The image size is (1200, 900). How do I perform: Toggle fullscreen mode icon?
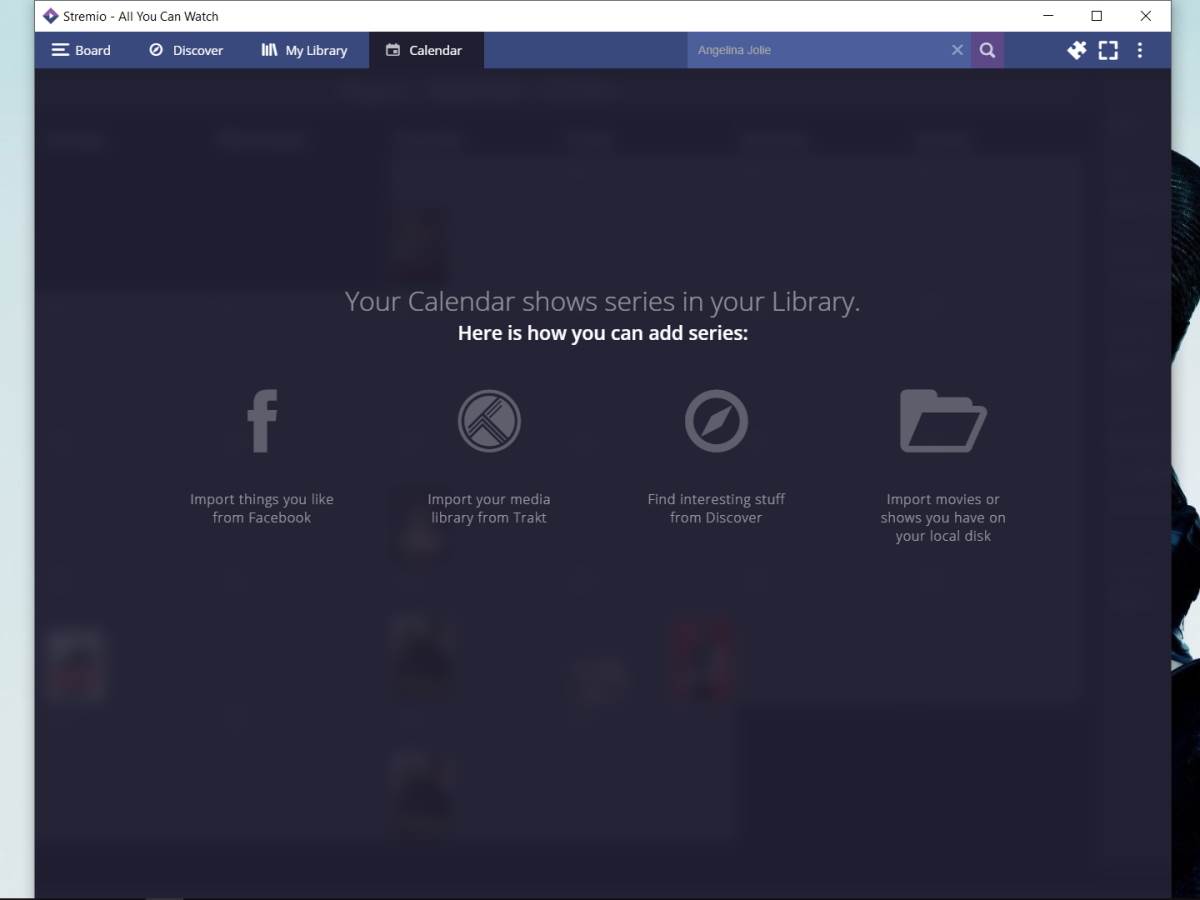pyautogui.click(x=1108, y=50)
